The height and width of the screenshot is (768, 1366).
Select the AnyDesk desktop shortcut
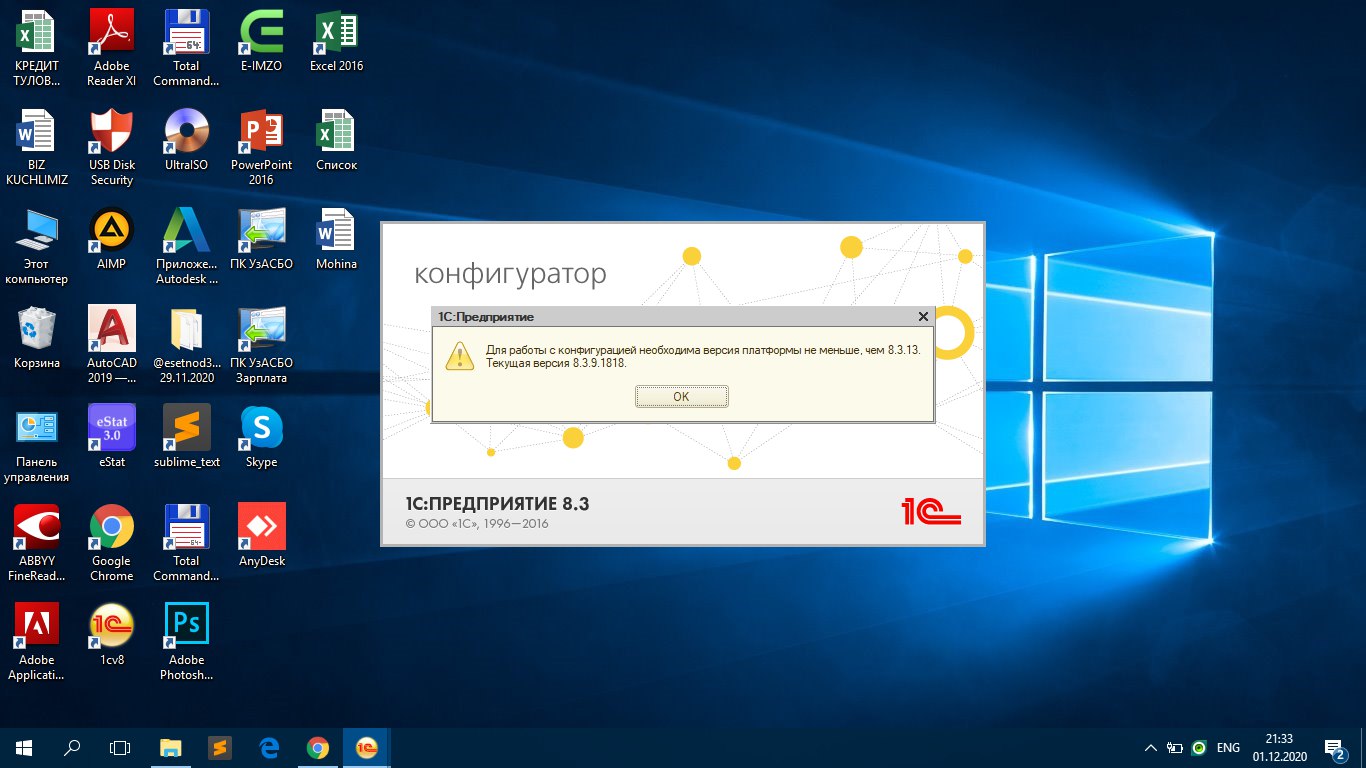coord(261,536)
